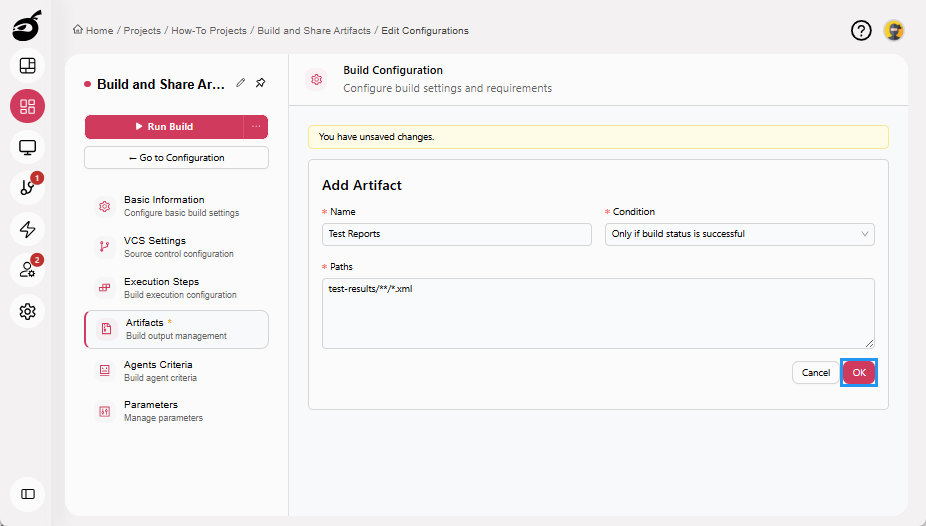926x526 pixels.
Task: Open the user settings icon with badge
Action: pyautogui.click(x=27, y=270)
